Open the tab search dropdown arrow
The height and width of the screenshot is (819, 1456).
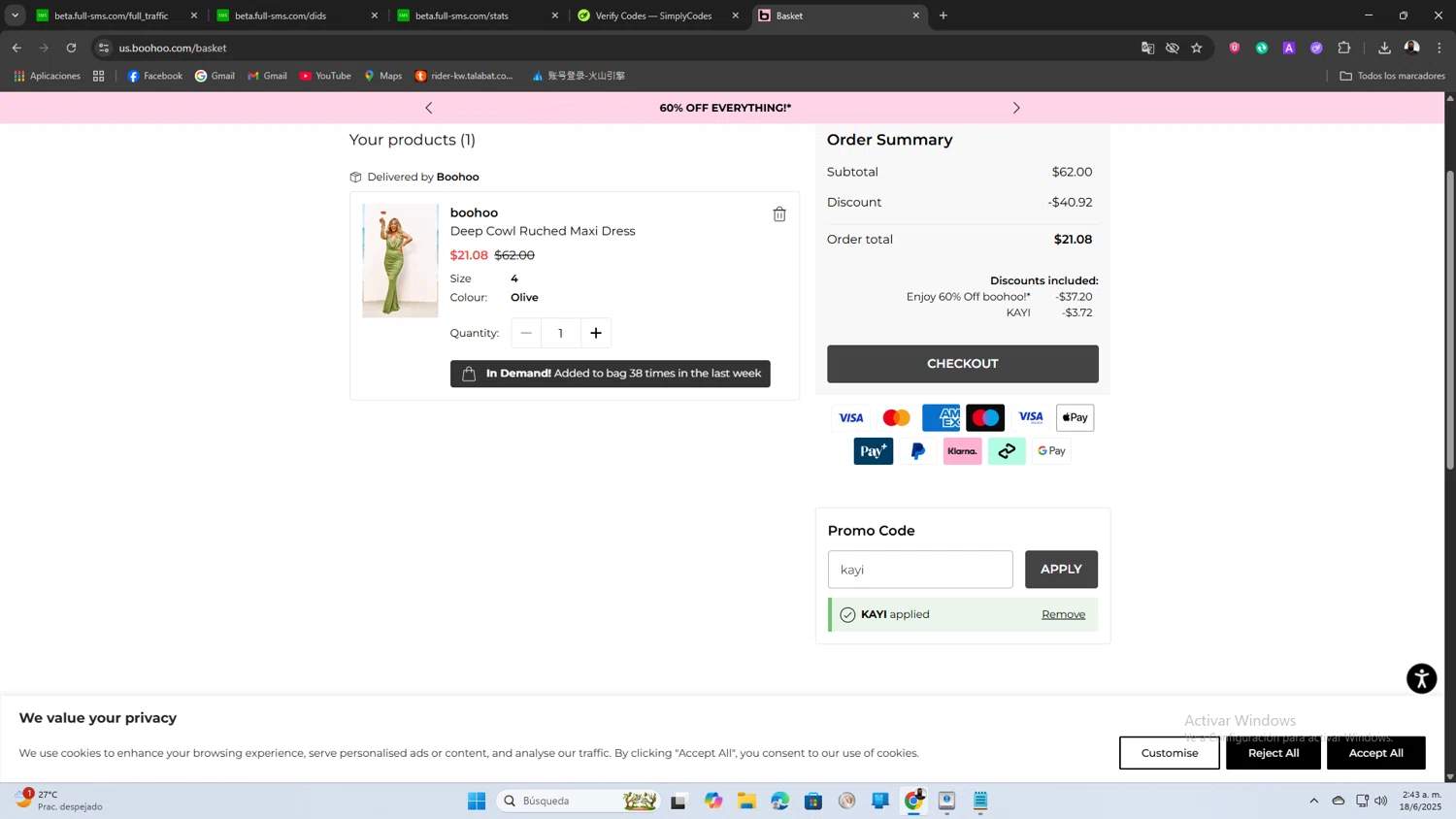[15, 16]
